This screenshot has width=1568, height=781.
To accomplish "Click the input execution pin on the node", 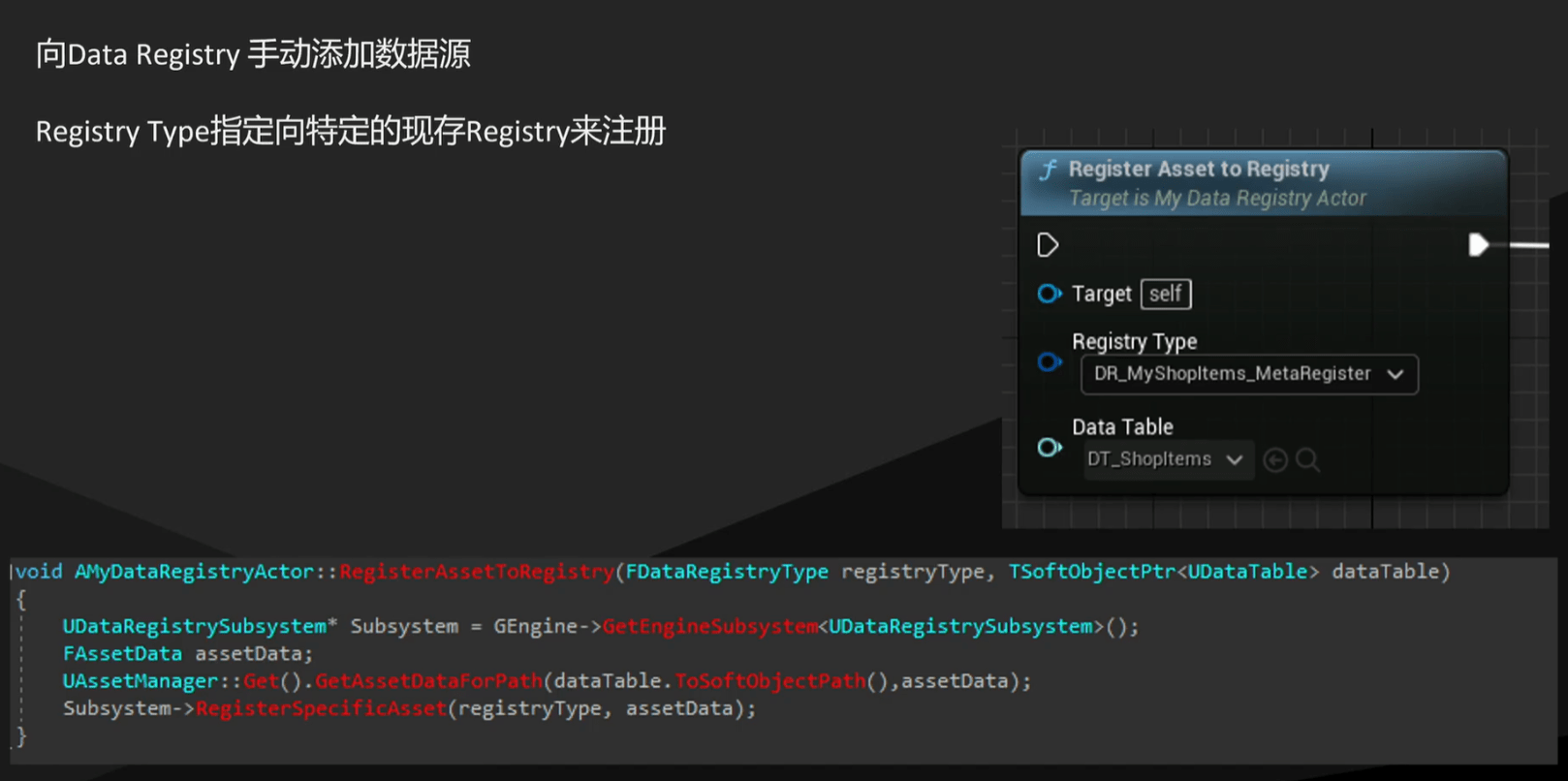I will point(1048,245).
